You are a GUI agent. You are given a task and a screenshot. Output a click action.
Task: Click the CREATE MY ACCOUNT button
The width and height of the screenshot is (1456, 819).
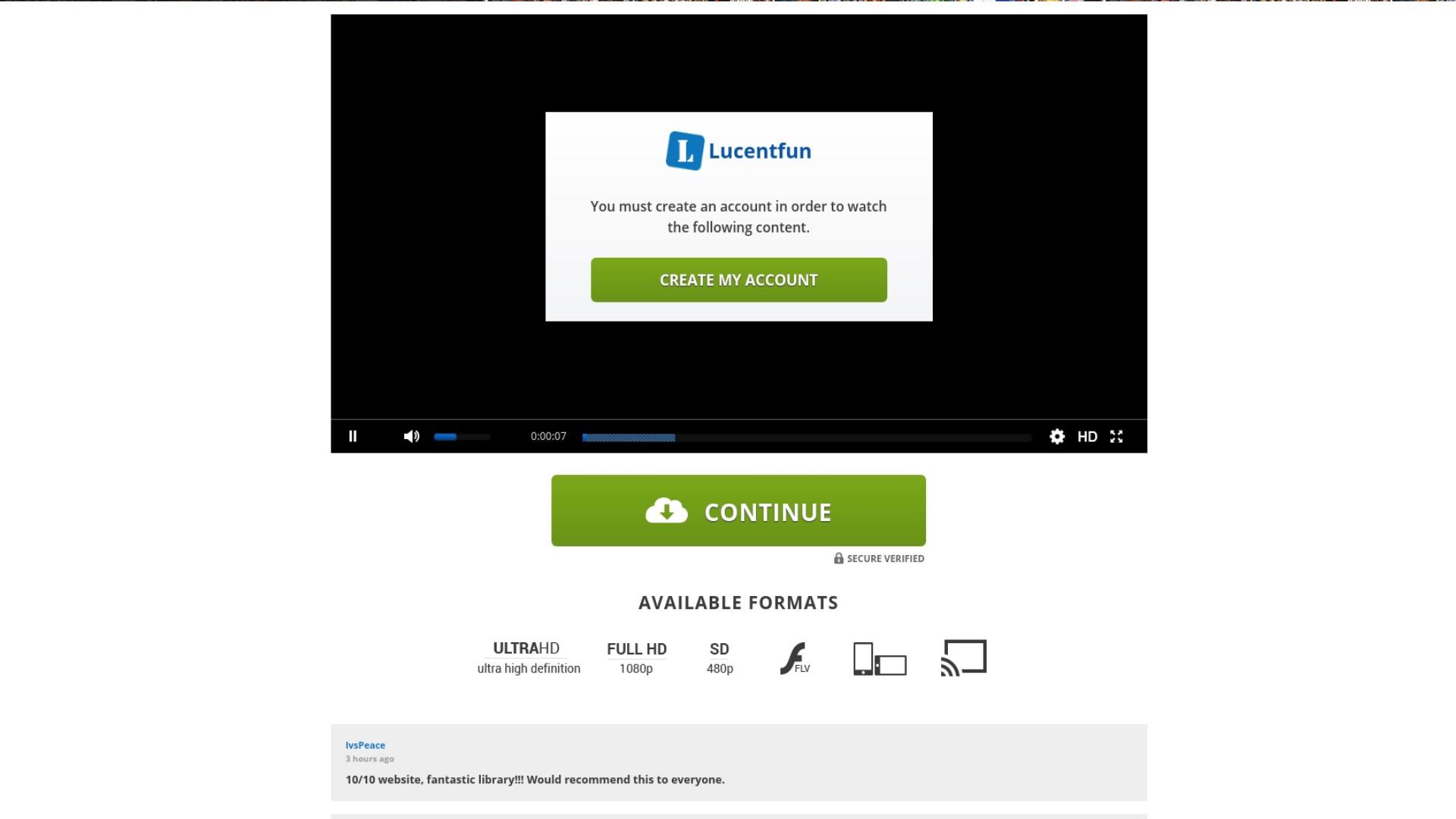coord(739,280)
